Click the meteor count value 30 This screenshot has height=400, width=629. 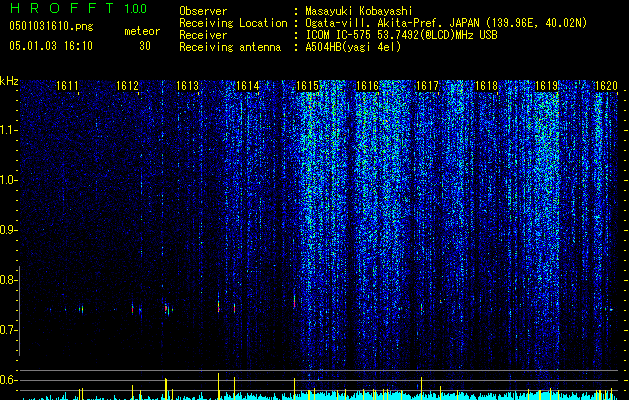point(145,46)
